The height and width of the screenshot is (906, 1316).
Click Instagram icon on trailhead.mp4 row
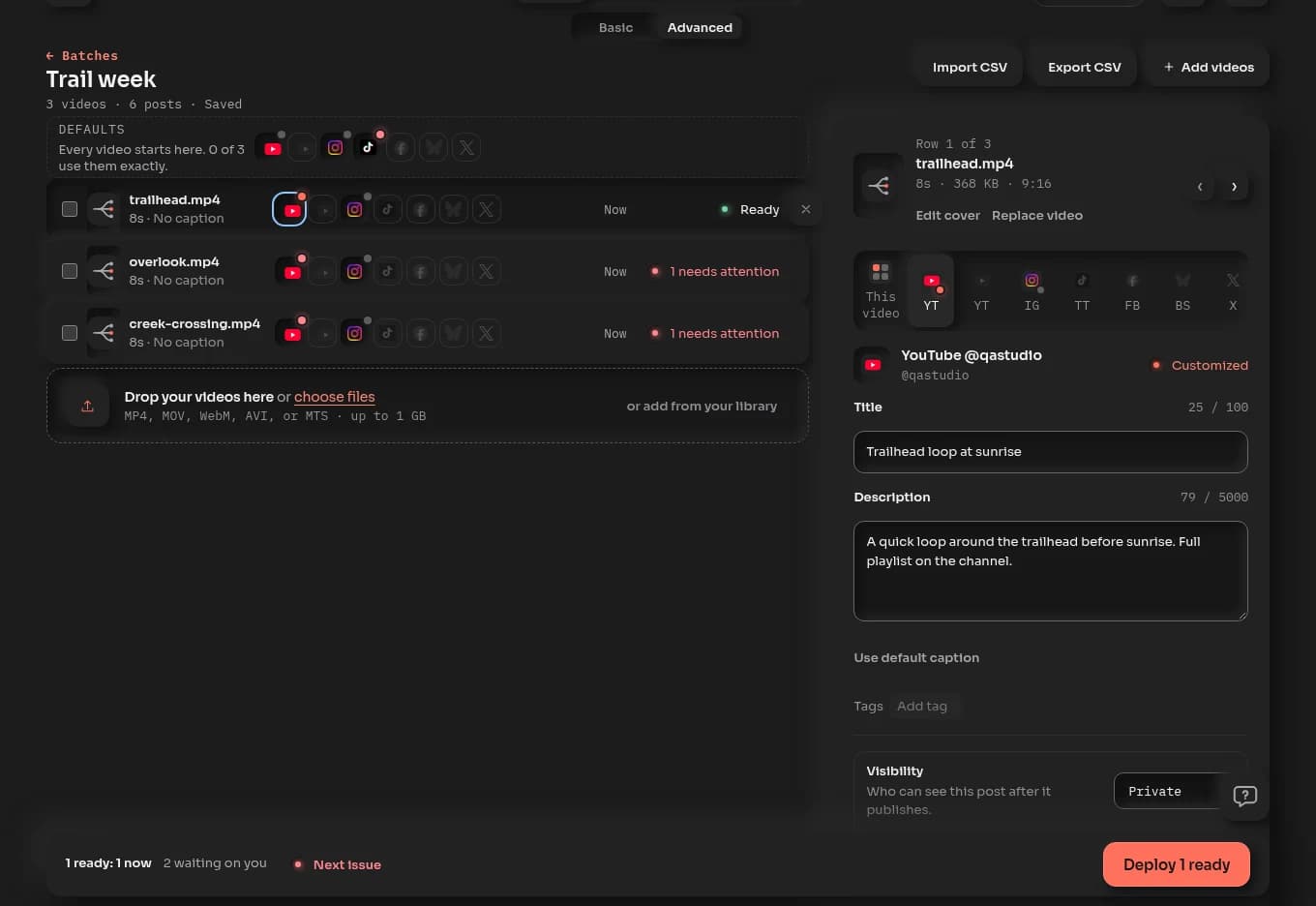[354, 209]
